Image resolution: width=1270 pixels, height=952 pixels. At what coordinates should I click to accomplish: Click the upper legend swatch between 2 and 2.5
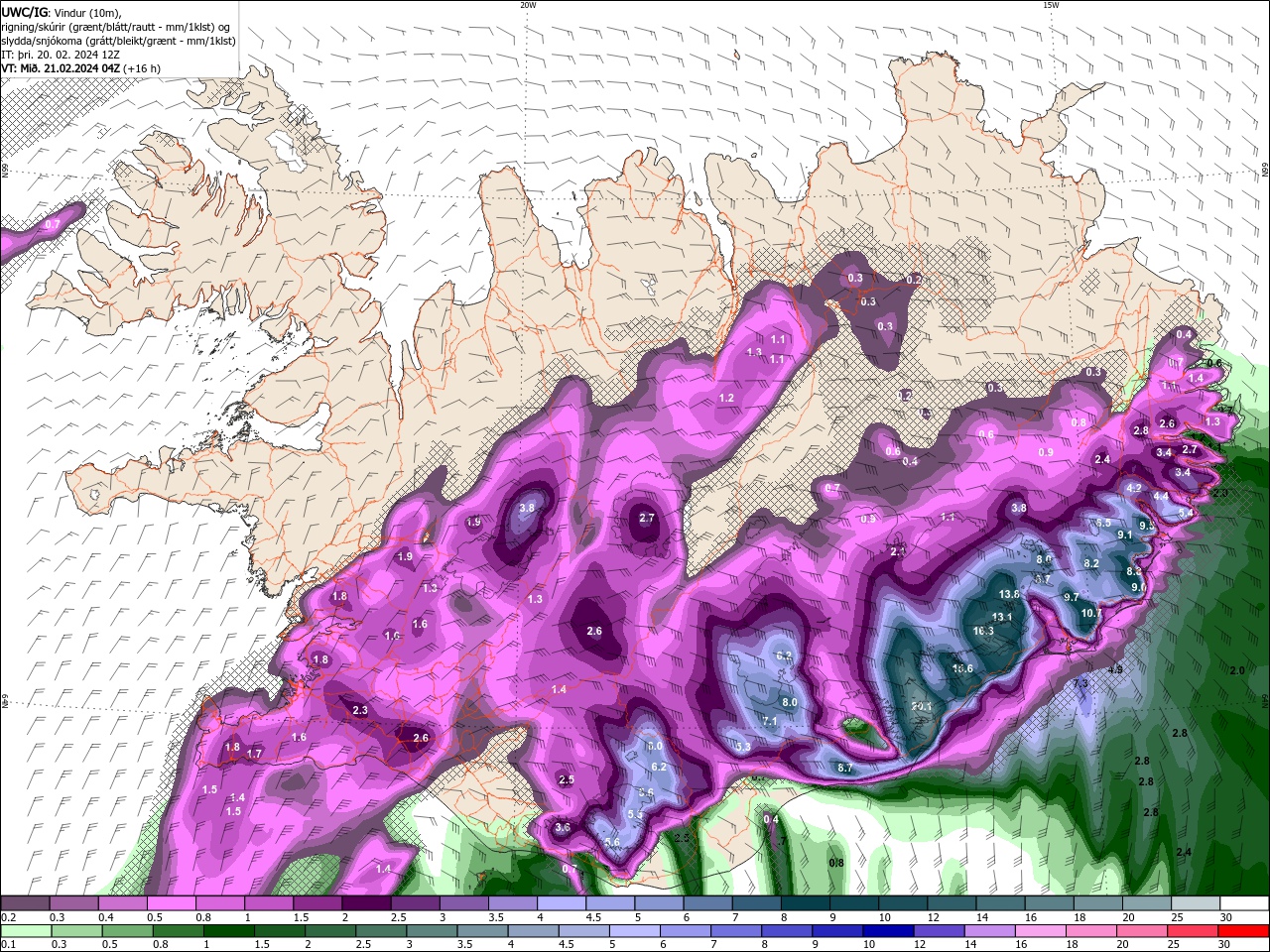click(366, 903)
